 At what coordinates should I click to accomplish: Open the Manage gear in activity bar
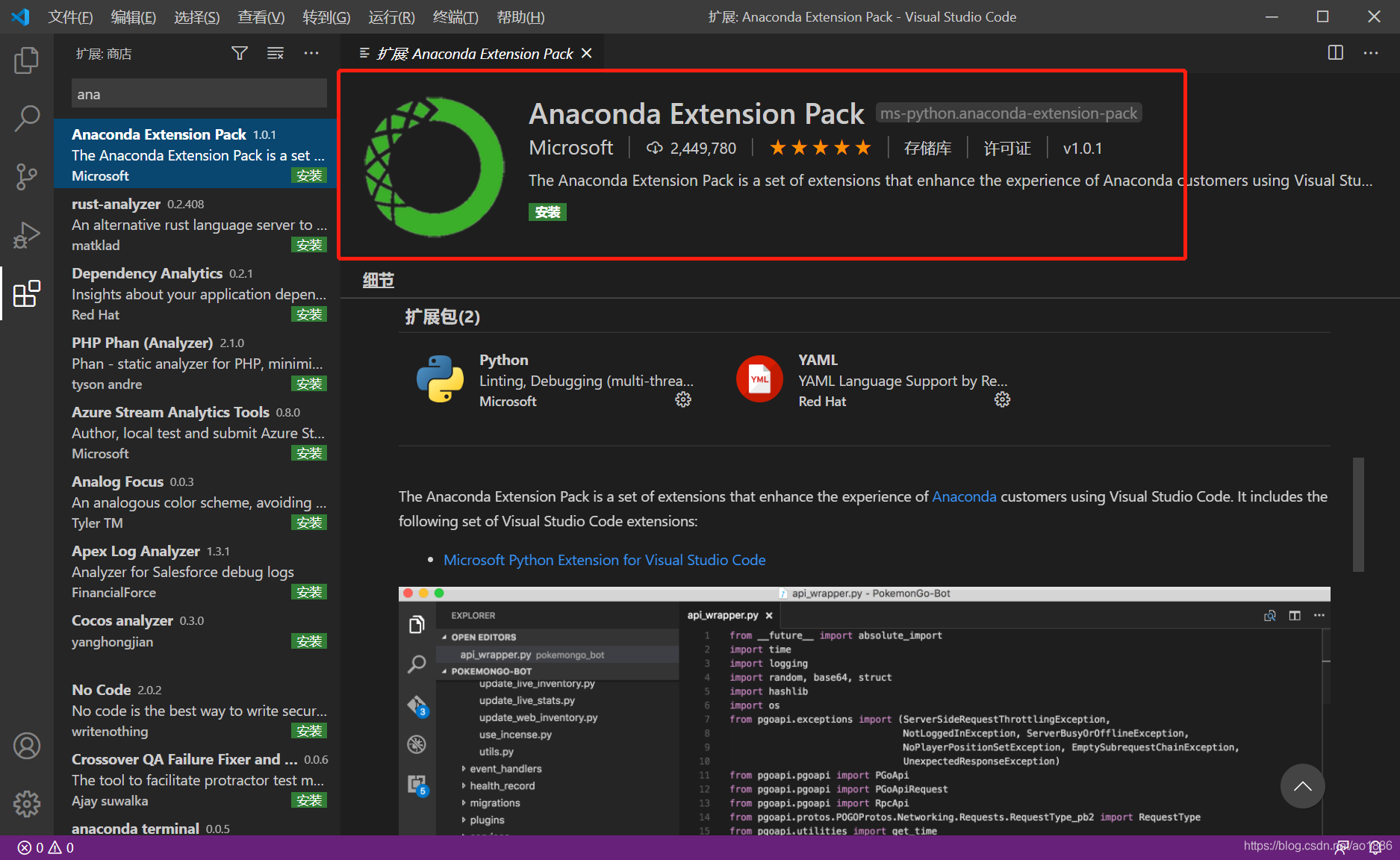27,804
